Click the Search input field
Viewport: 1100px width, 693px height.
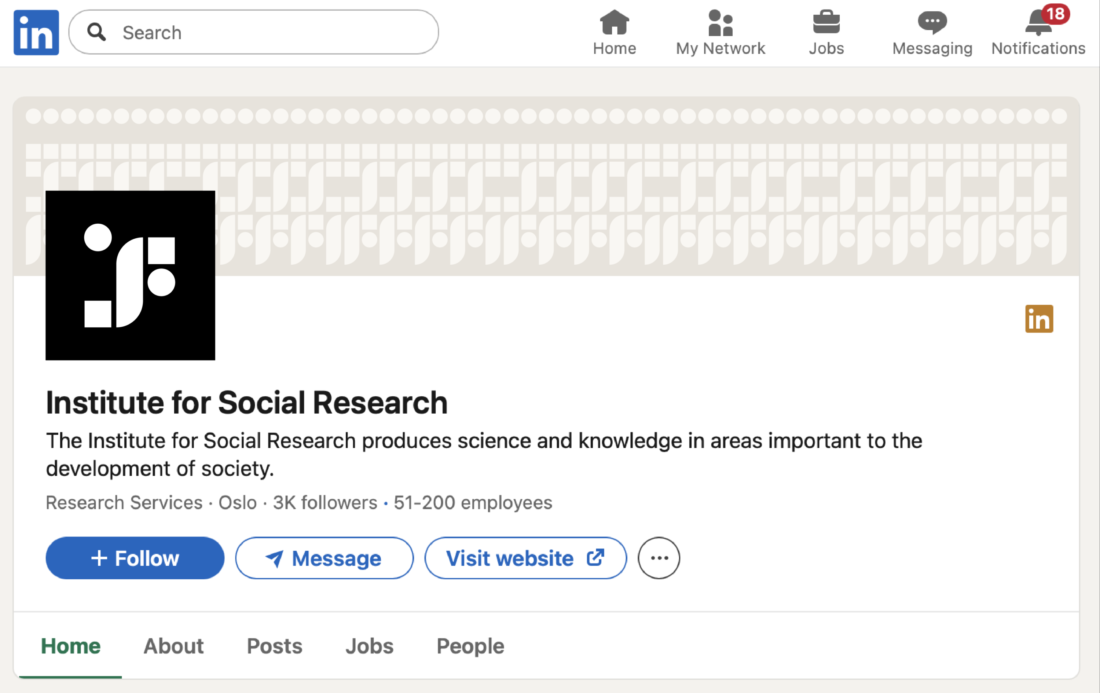pos(254,32)
